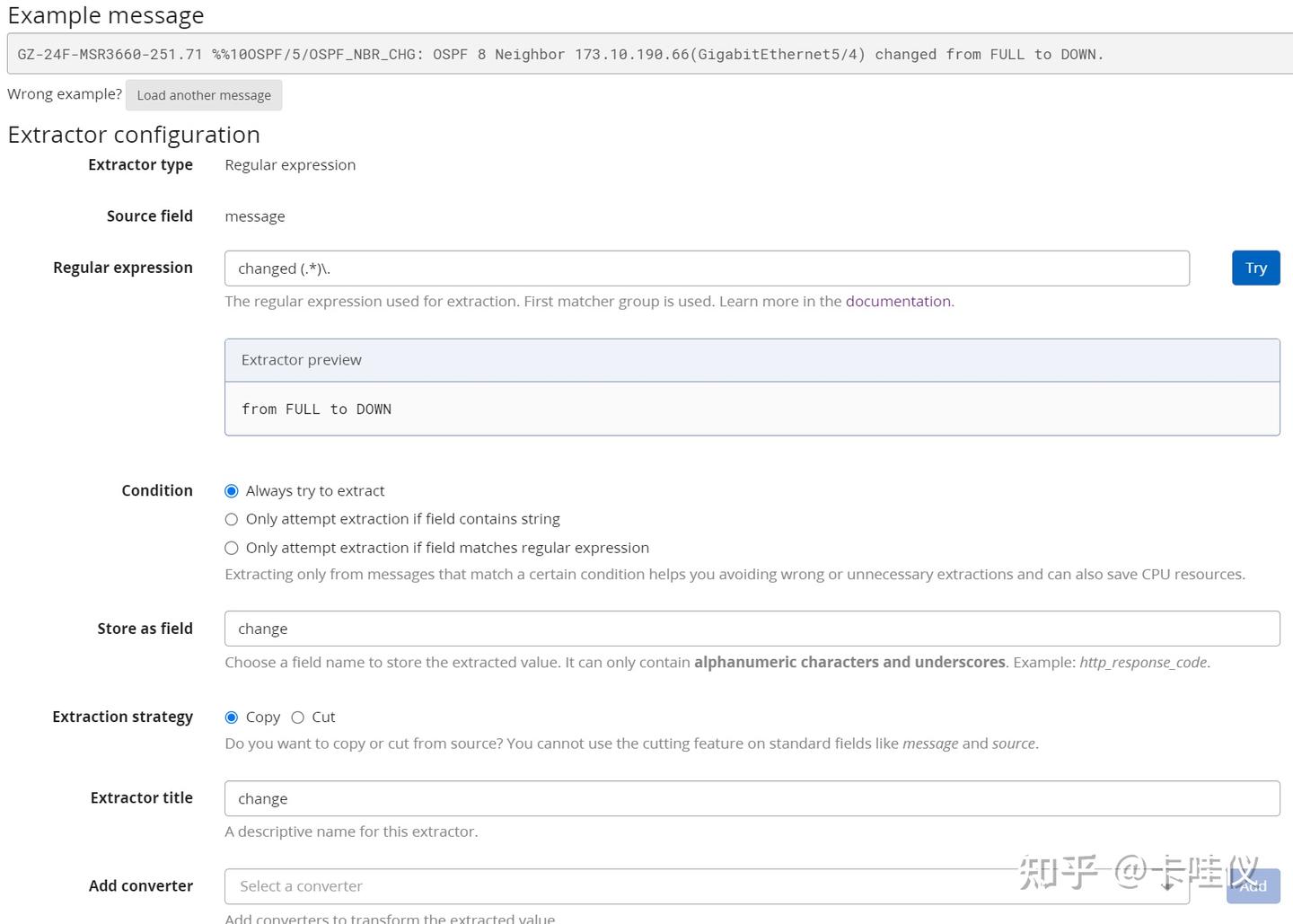Viewport: 1293px width, 924px height.
Task: Choose extraction if field contains string
Action: coord(232,519)
